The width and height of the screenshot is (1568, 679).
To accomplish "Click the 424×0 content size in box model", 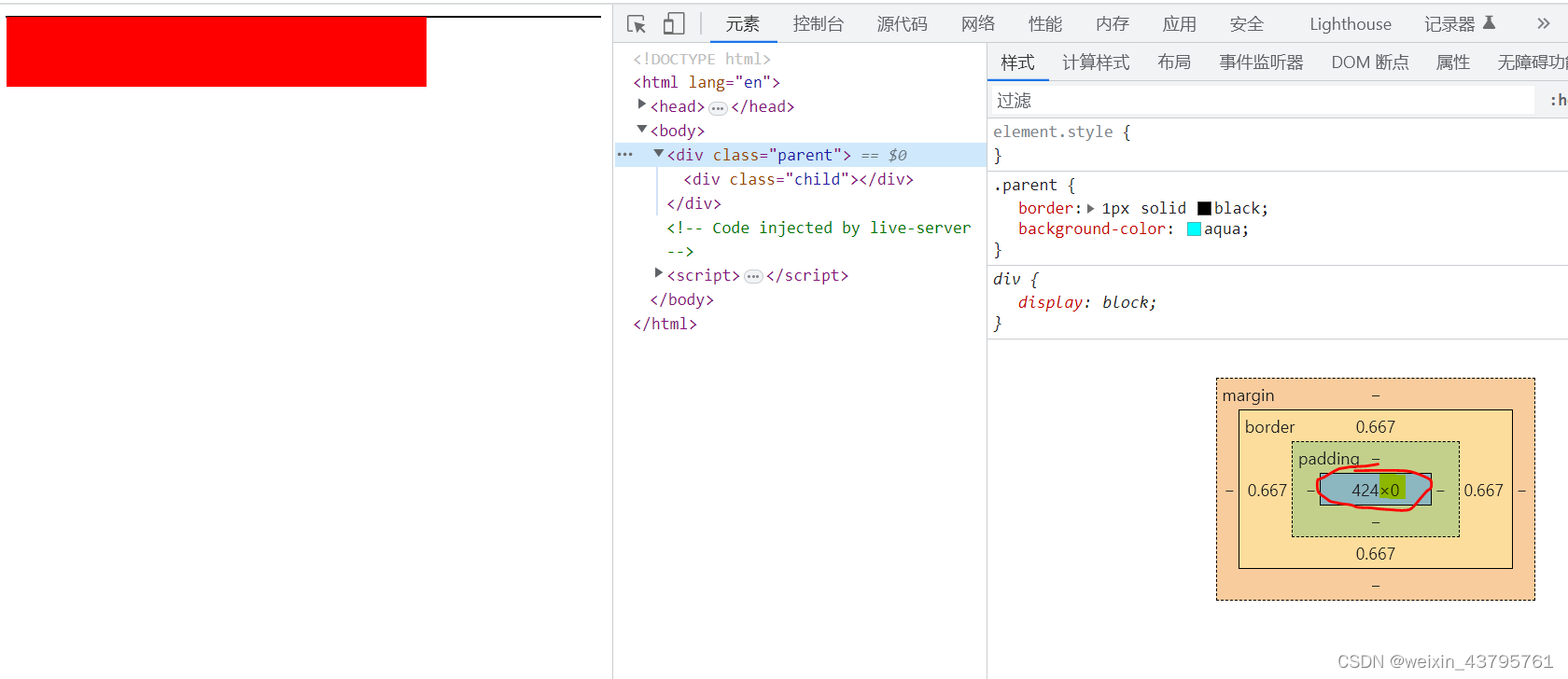I will (x=1376, y=490).
